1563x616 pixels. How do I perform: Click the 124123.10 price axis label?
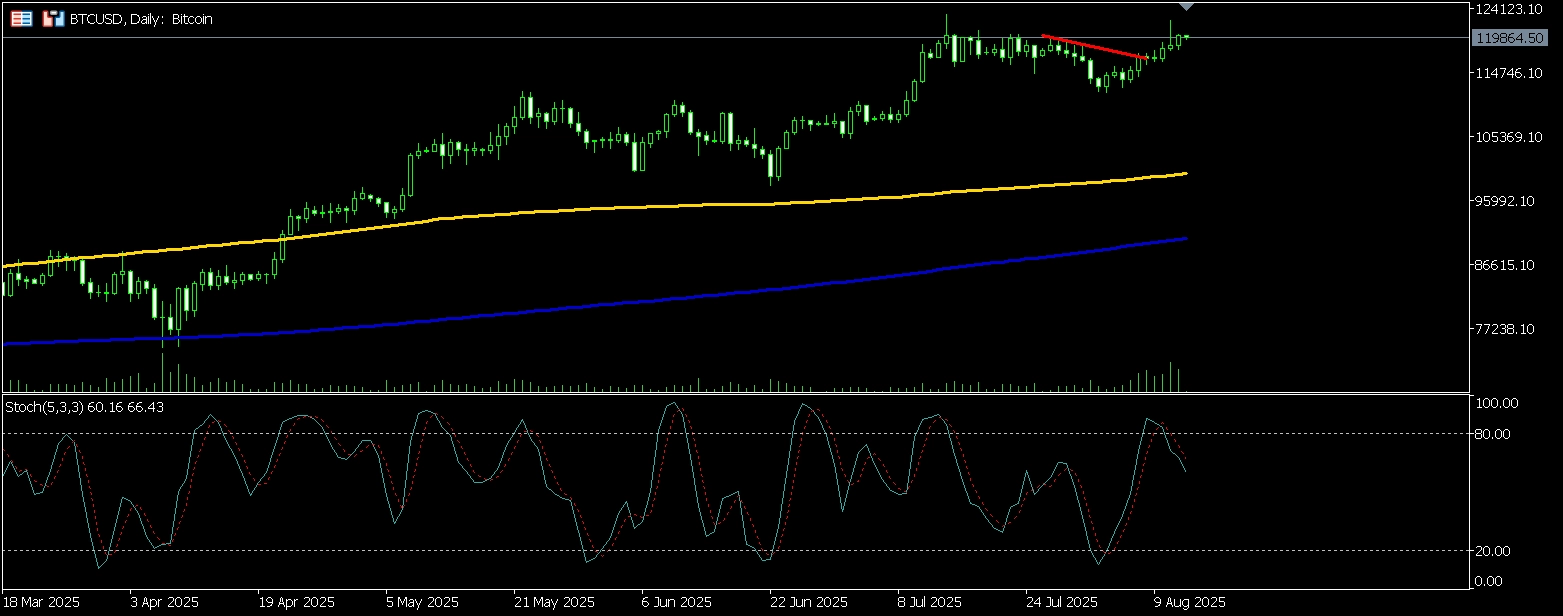tap(1508, 9)
